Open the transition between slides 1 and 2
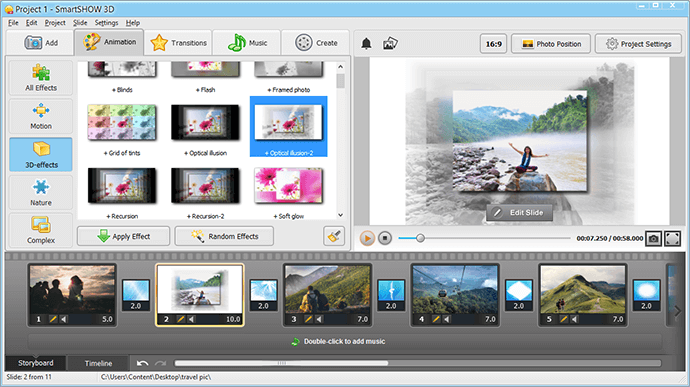This screenshot has width=690, height=387. [136, 295]
